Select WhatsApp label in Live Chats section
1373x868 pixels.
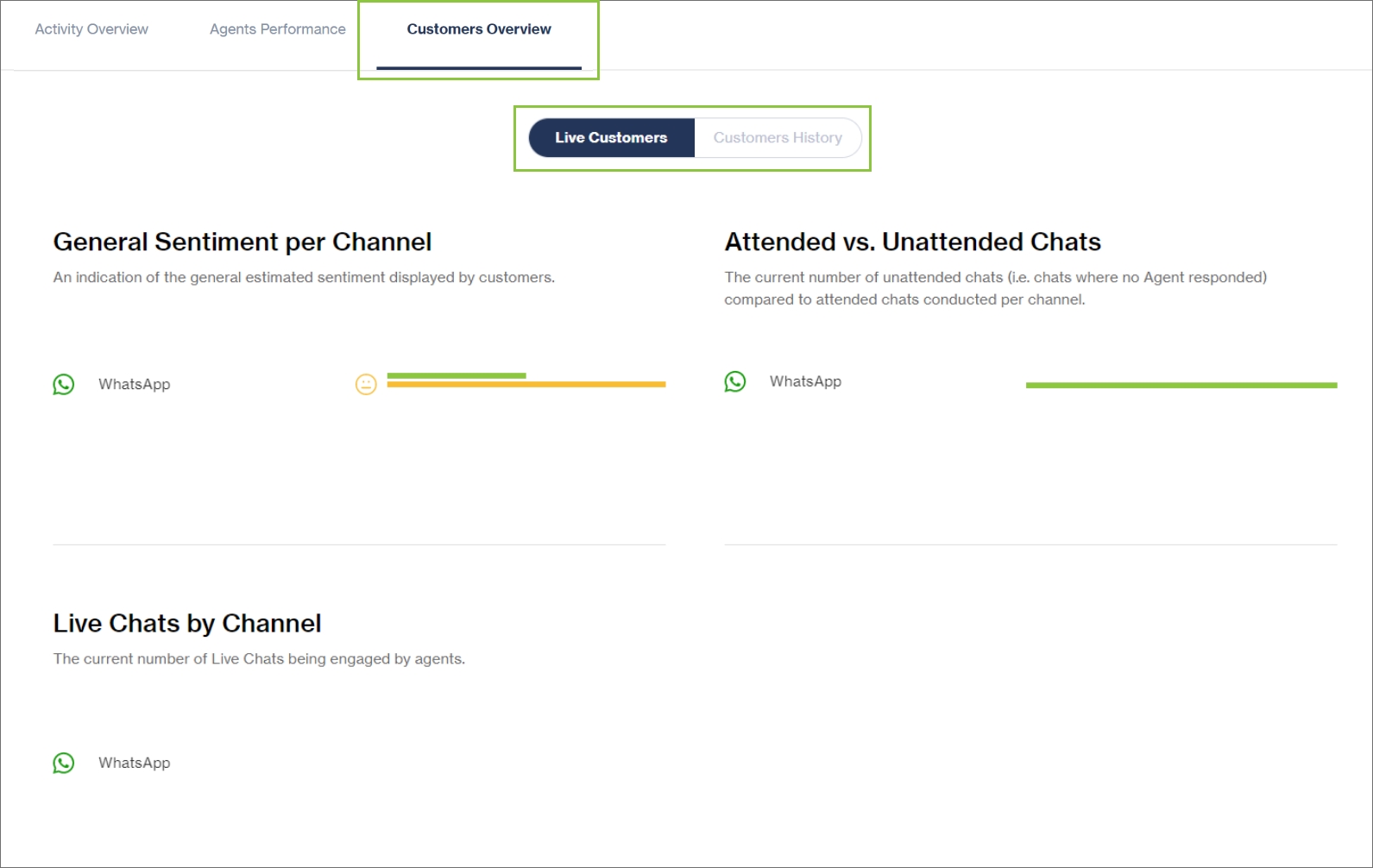point(134,764)
